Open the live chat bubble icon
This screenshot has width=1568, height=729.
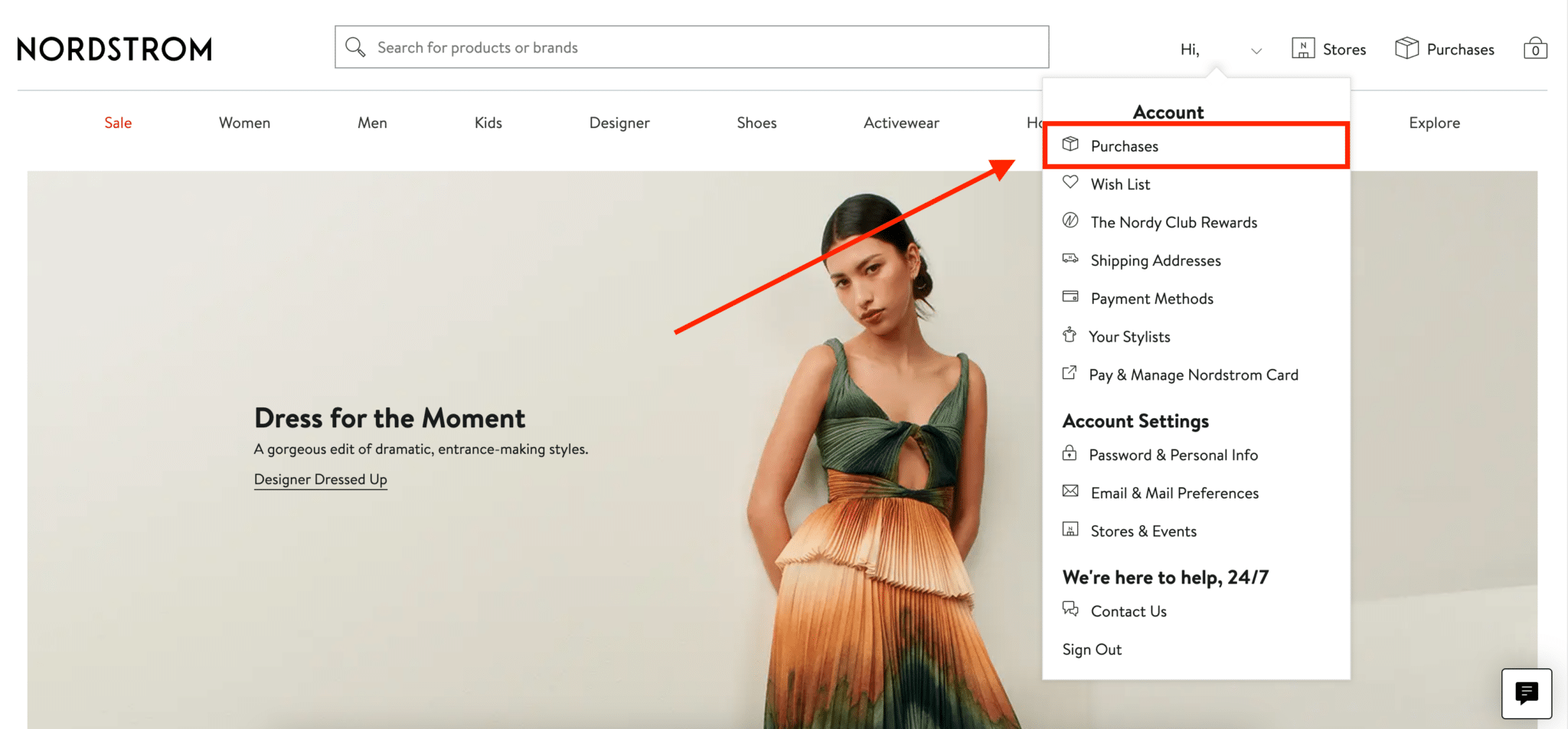[1527, 694]
